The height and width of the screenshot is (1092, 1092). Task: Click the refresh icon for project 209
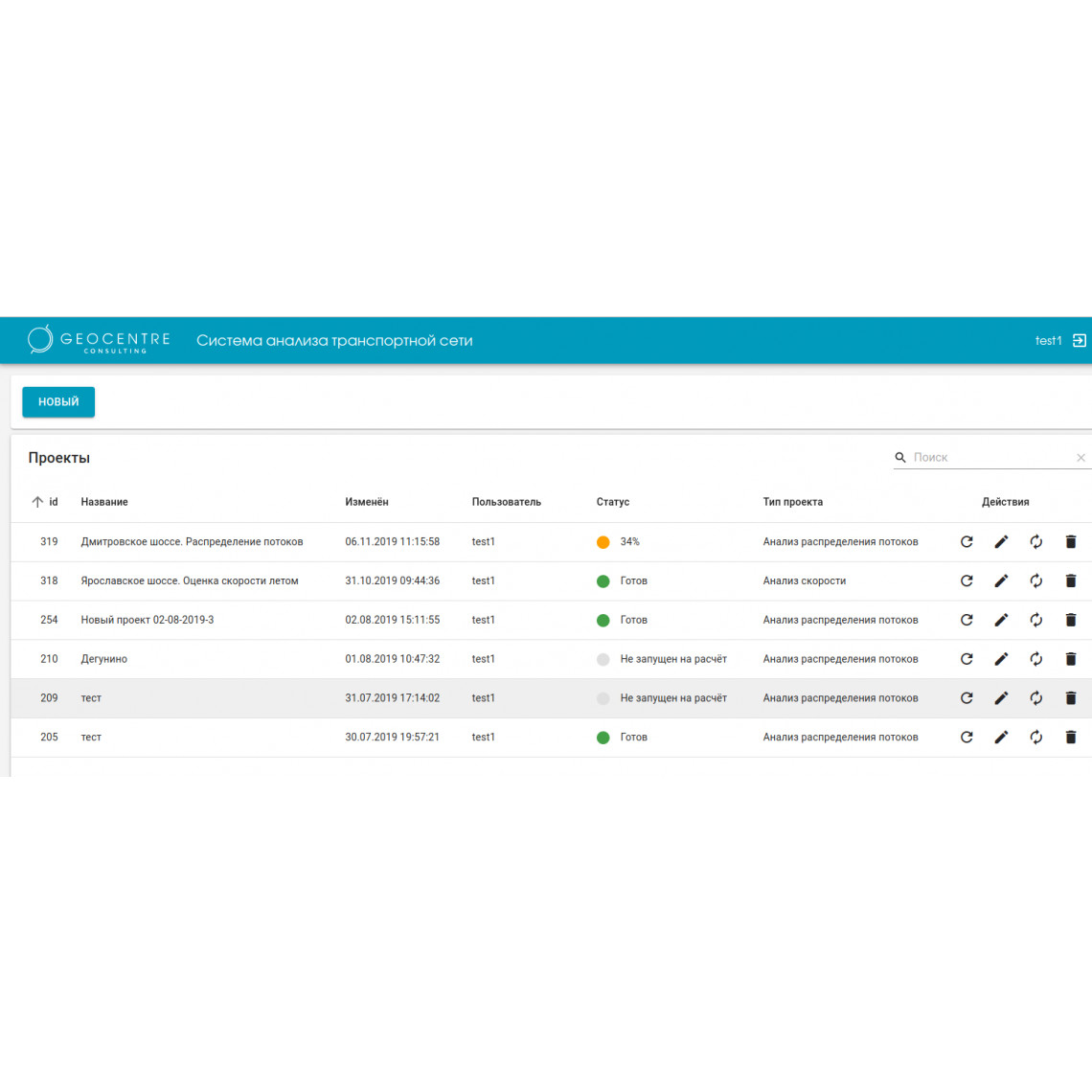coord(967,697)
